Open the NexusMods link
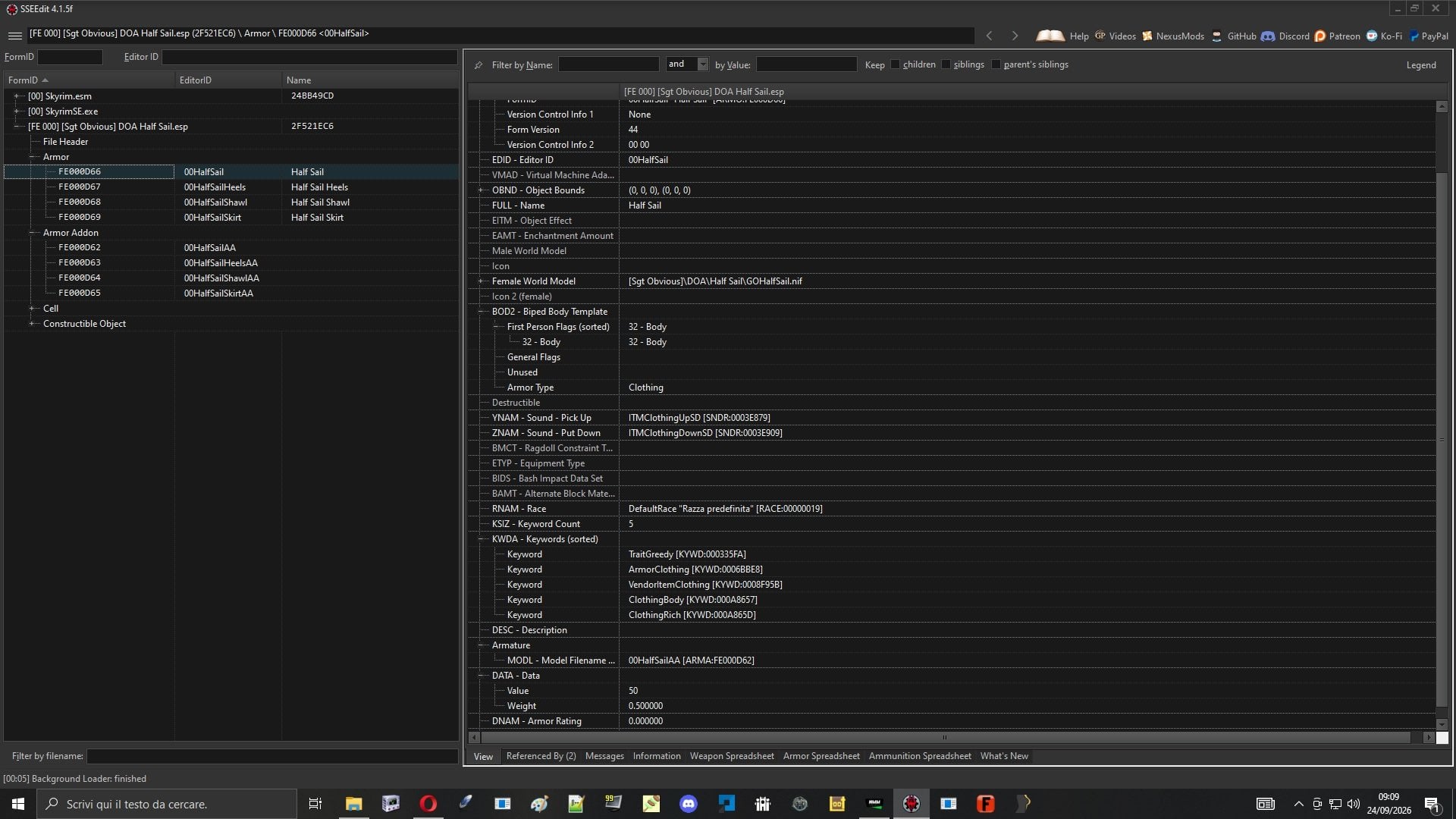Image resolution: width=1456 pixels, height=819 pixels. 1173,36
